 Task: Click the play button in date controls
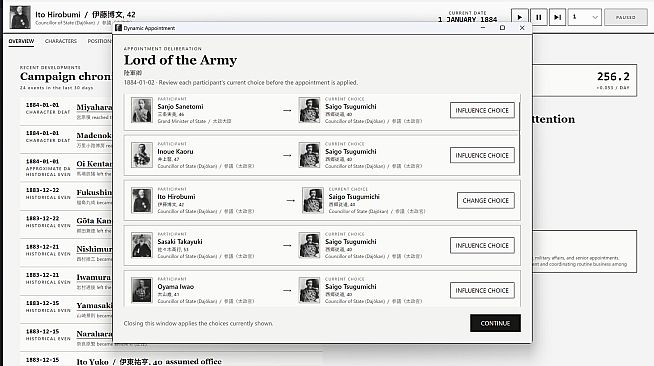[520, 17]
